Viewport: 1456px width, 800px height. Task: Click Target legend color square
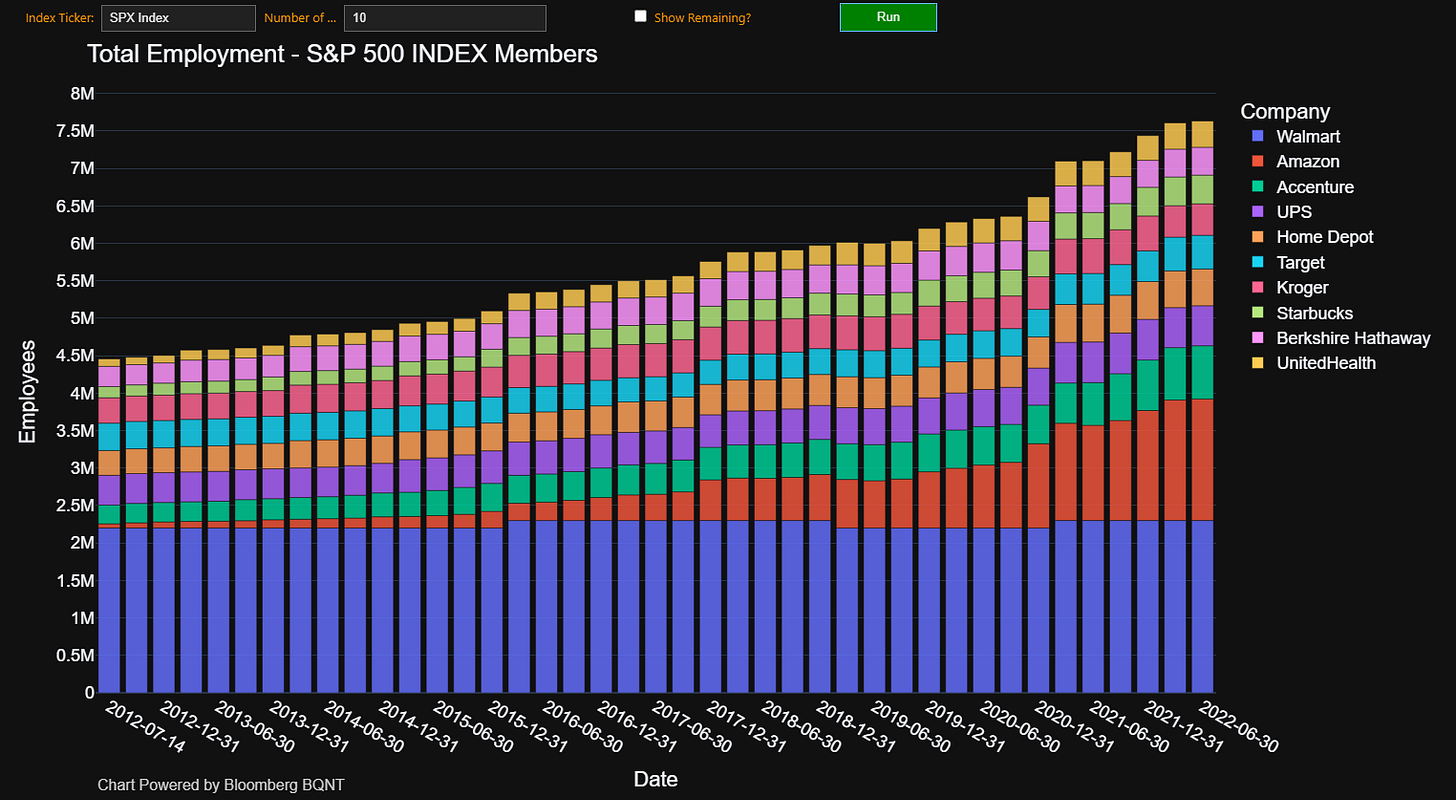(1258, 262)
